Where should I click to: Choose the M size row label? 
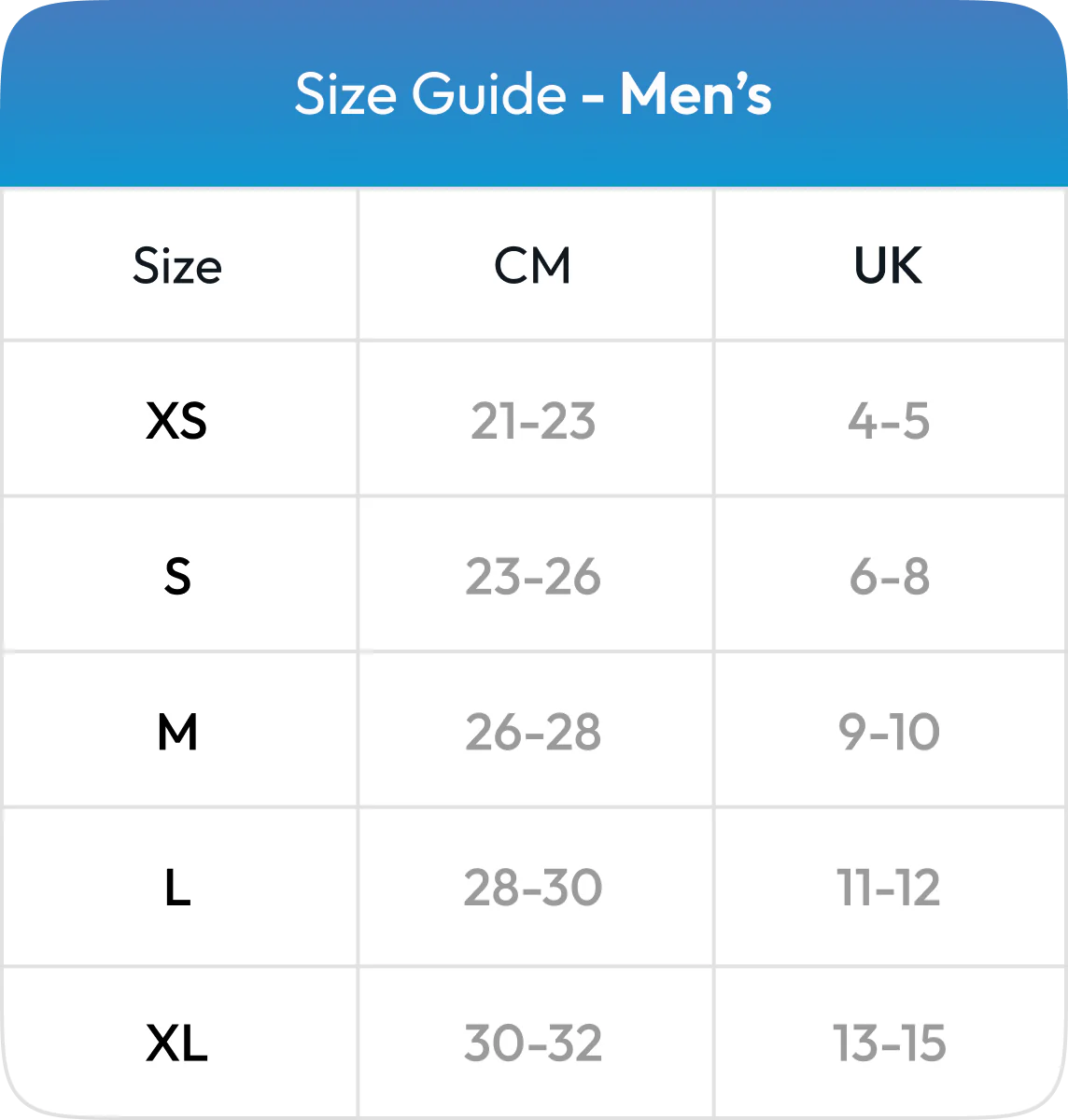tap(177, 733)
